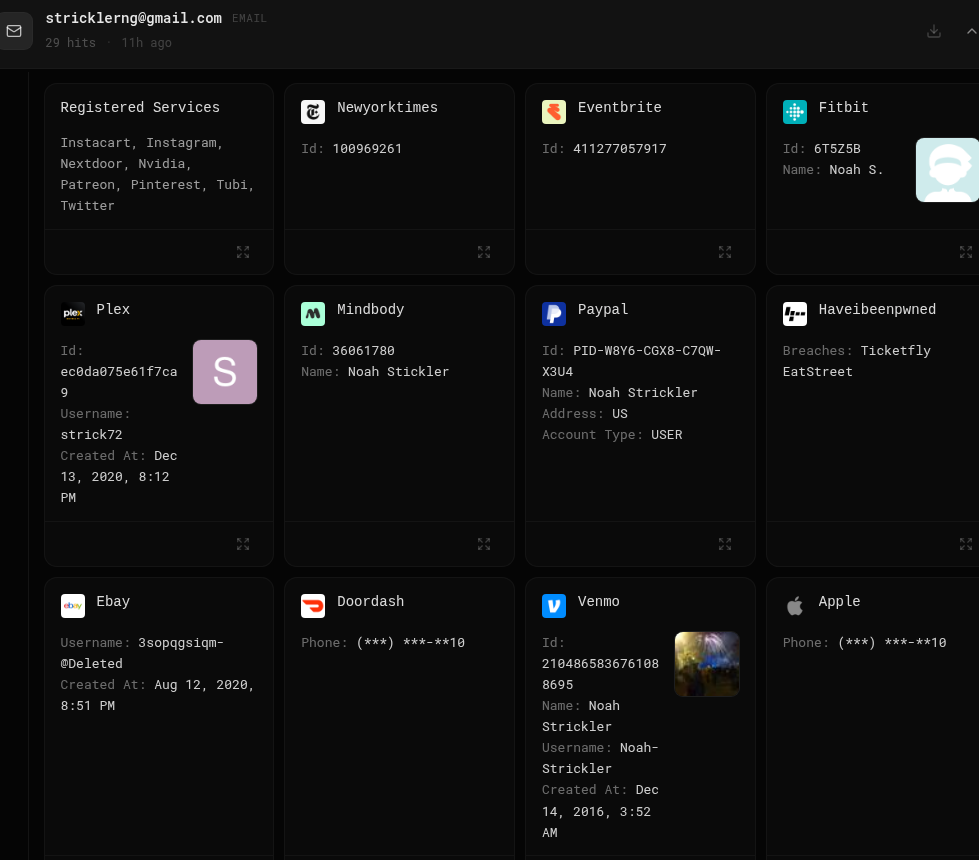
Task: Expand the Plex card details
Action: pyautogui.click(x=243, y=544)
